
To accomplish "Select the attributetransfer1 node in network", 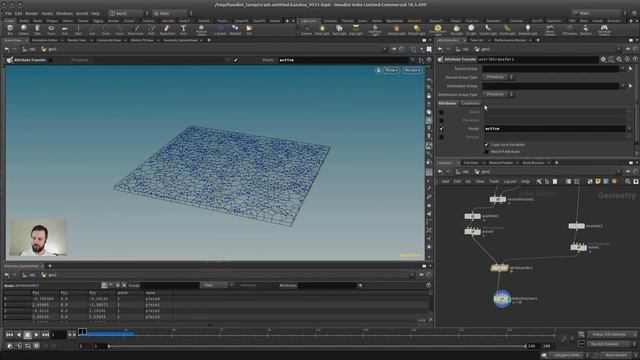I will coord(499,268).
